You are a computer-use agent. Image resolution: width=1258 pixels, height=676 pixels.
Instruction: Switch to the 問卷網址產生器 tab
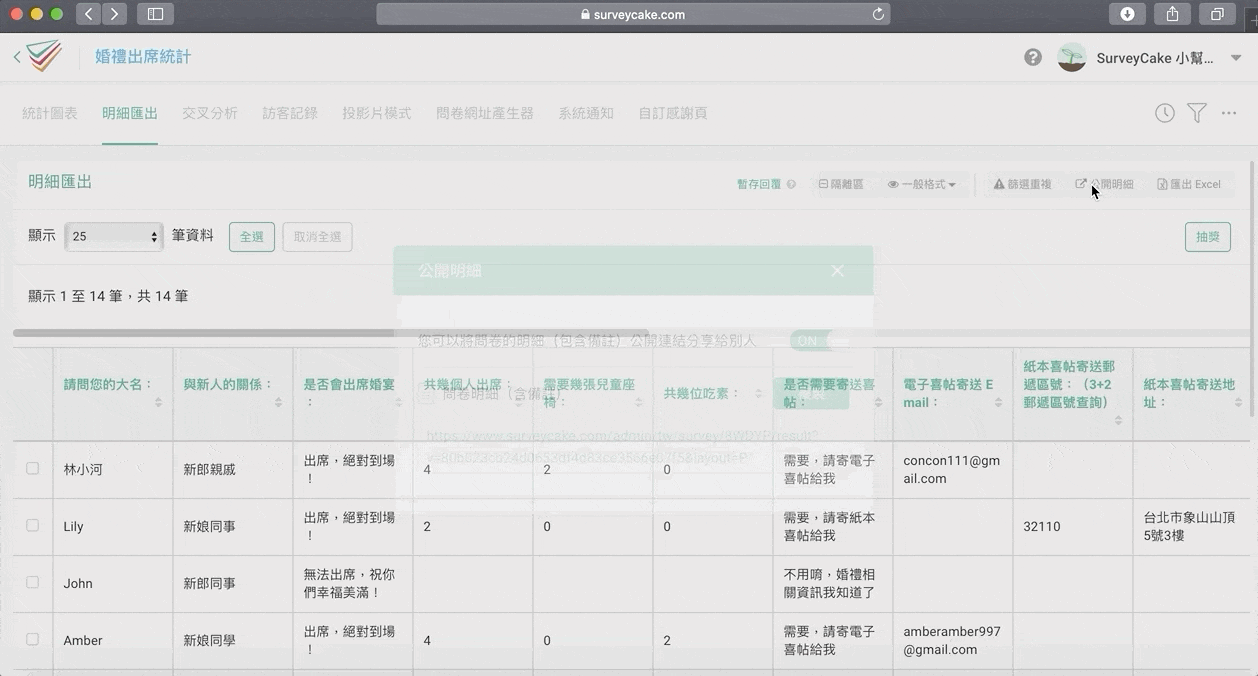[485, 113]
